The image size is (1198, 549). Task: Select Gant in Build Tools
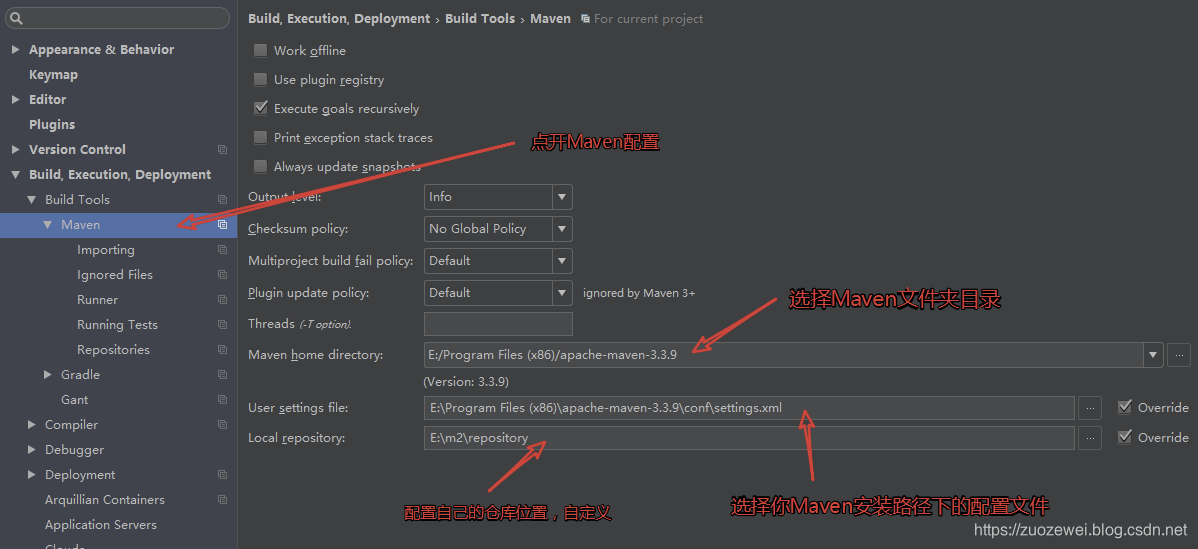point(74,400)
